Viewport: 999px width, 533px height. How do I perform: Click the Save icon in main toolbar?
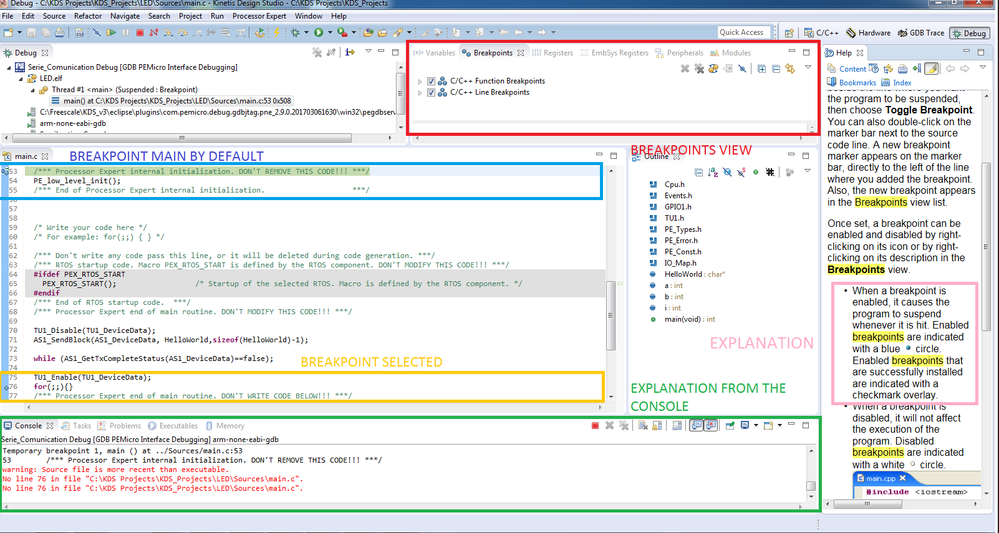coord(31,32)
